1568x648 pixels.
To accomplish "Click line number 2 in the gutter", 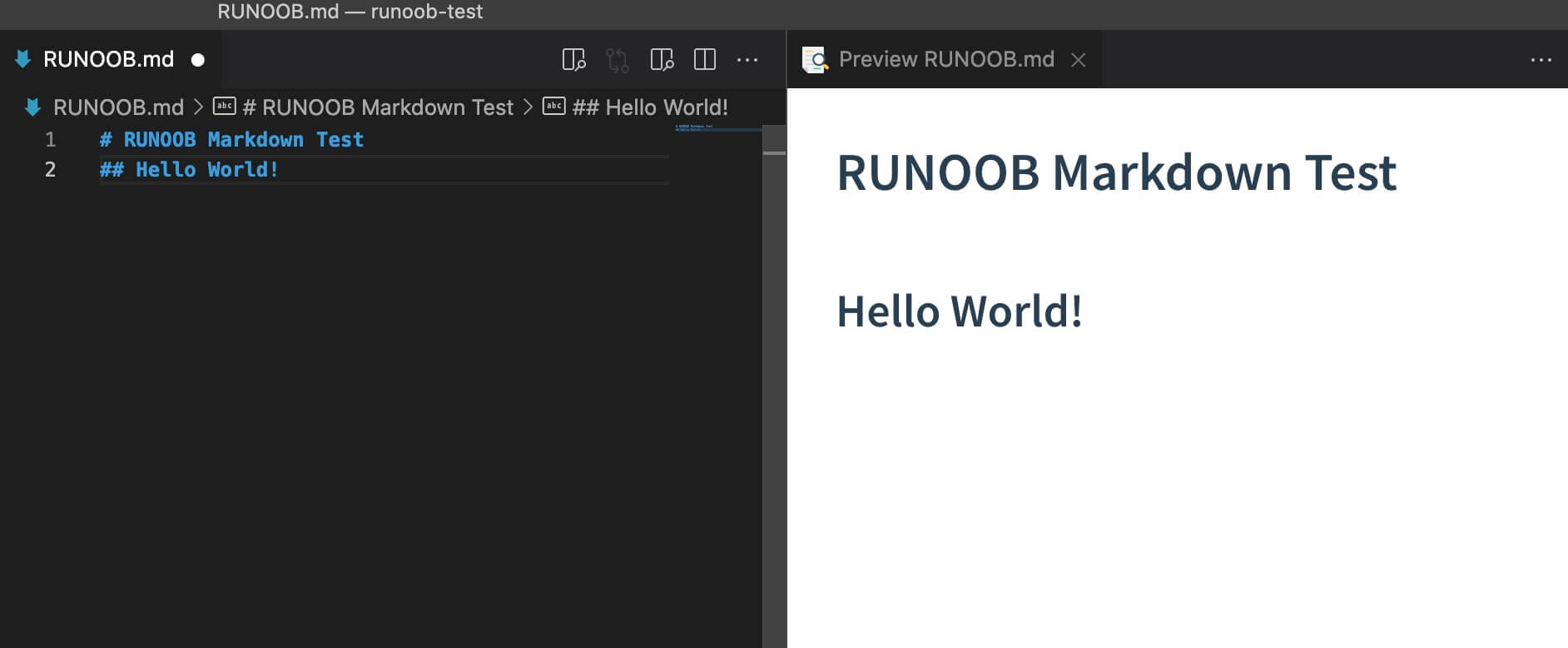I will click(x=50, y=170).
